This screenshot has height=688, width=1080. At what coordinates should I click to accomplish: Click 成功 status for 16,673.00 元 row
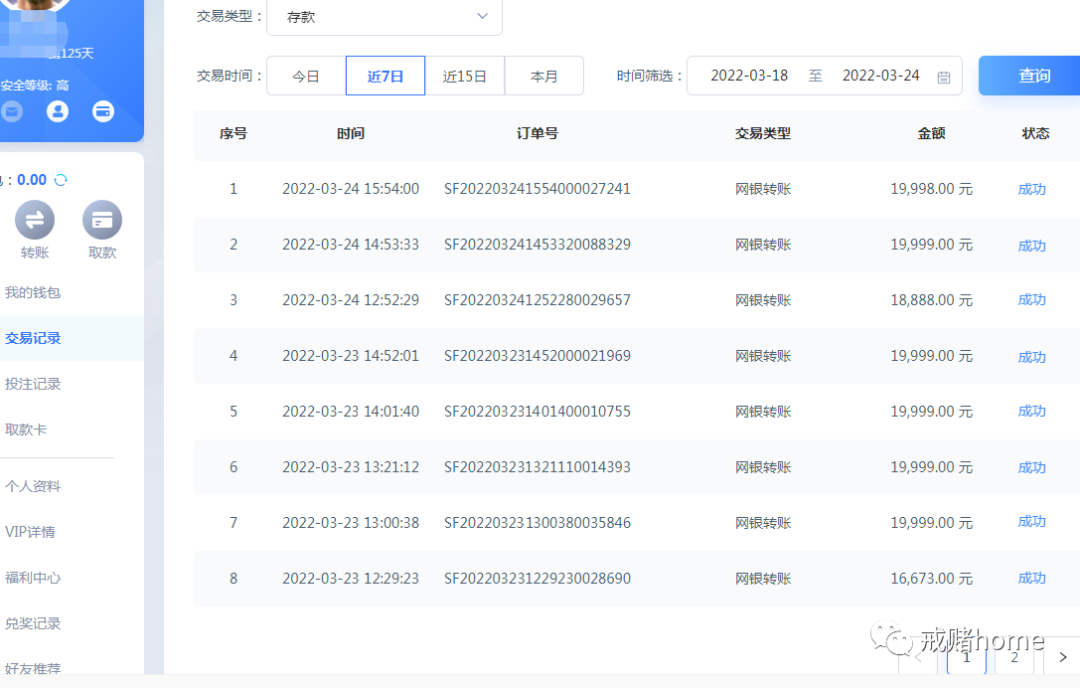pos(1032,578)
